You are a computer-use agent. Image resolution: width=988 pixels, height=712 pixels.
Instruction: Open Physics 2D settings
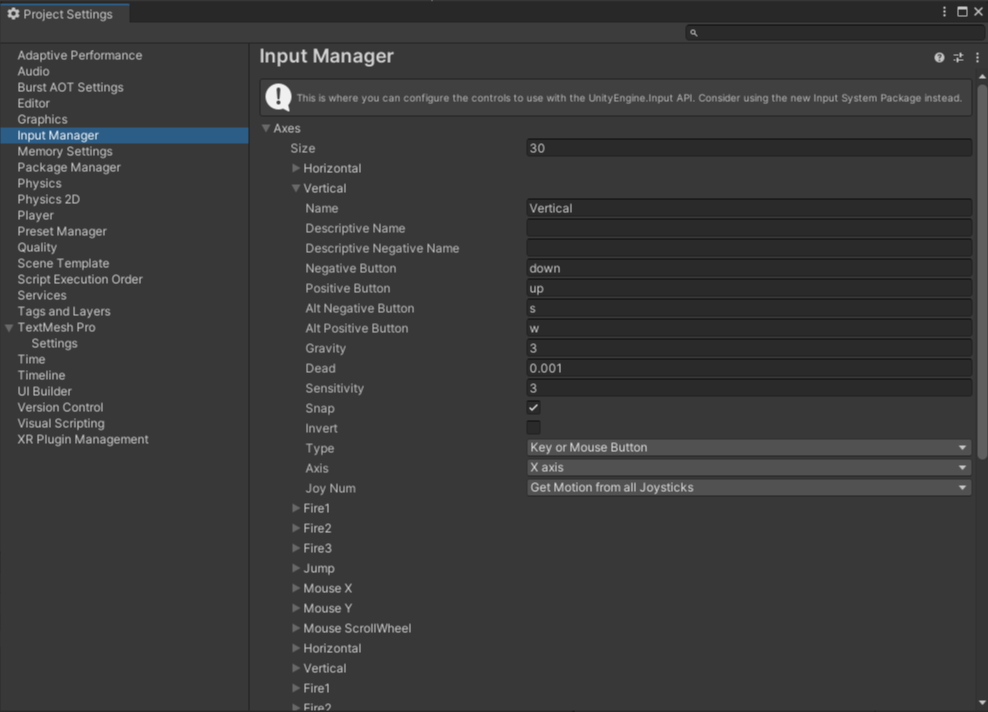click(x=49, y=199)
